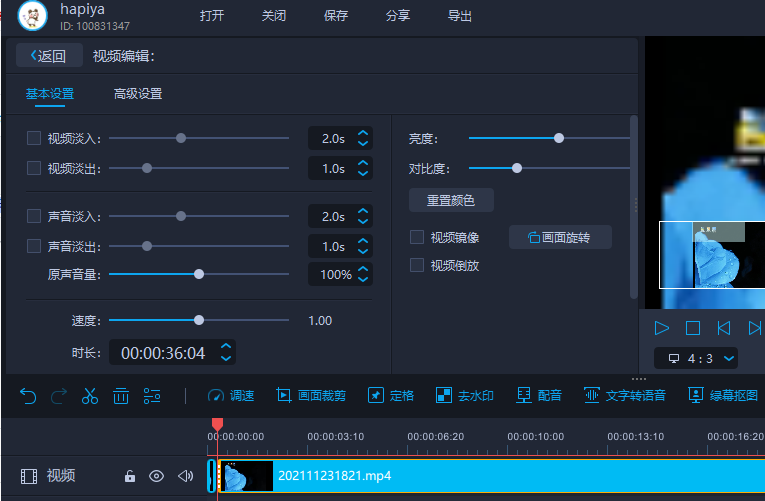Play the video preview
Image resolution: width=765 pixels, height=501 pixels.
click(662, 328)
